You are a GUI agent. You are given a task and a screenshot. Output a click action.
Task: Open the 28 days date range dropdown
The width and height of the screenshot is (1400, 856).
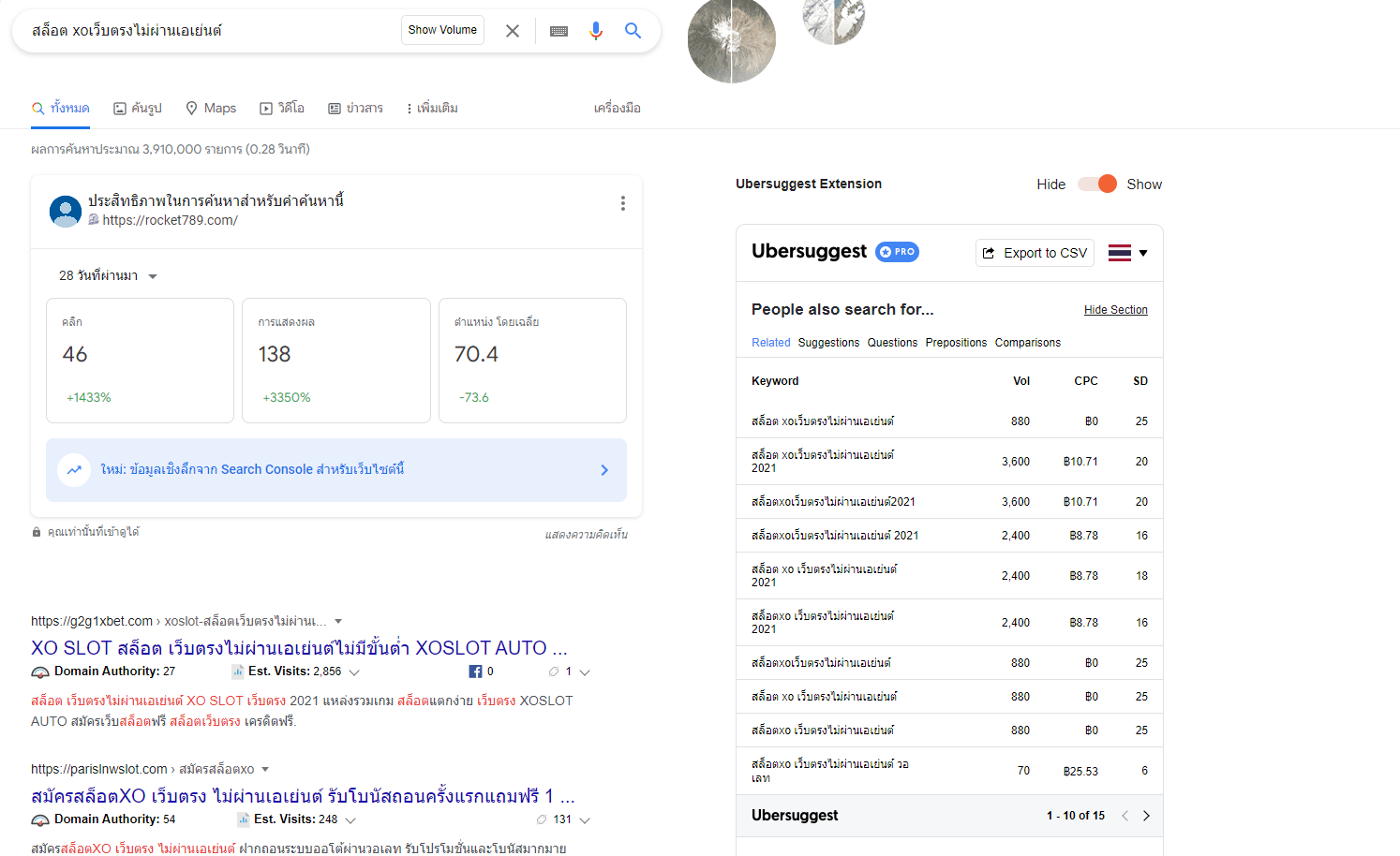(108, 276)
